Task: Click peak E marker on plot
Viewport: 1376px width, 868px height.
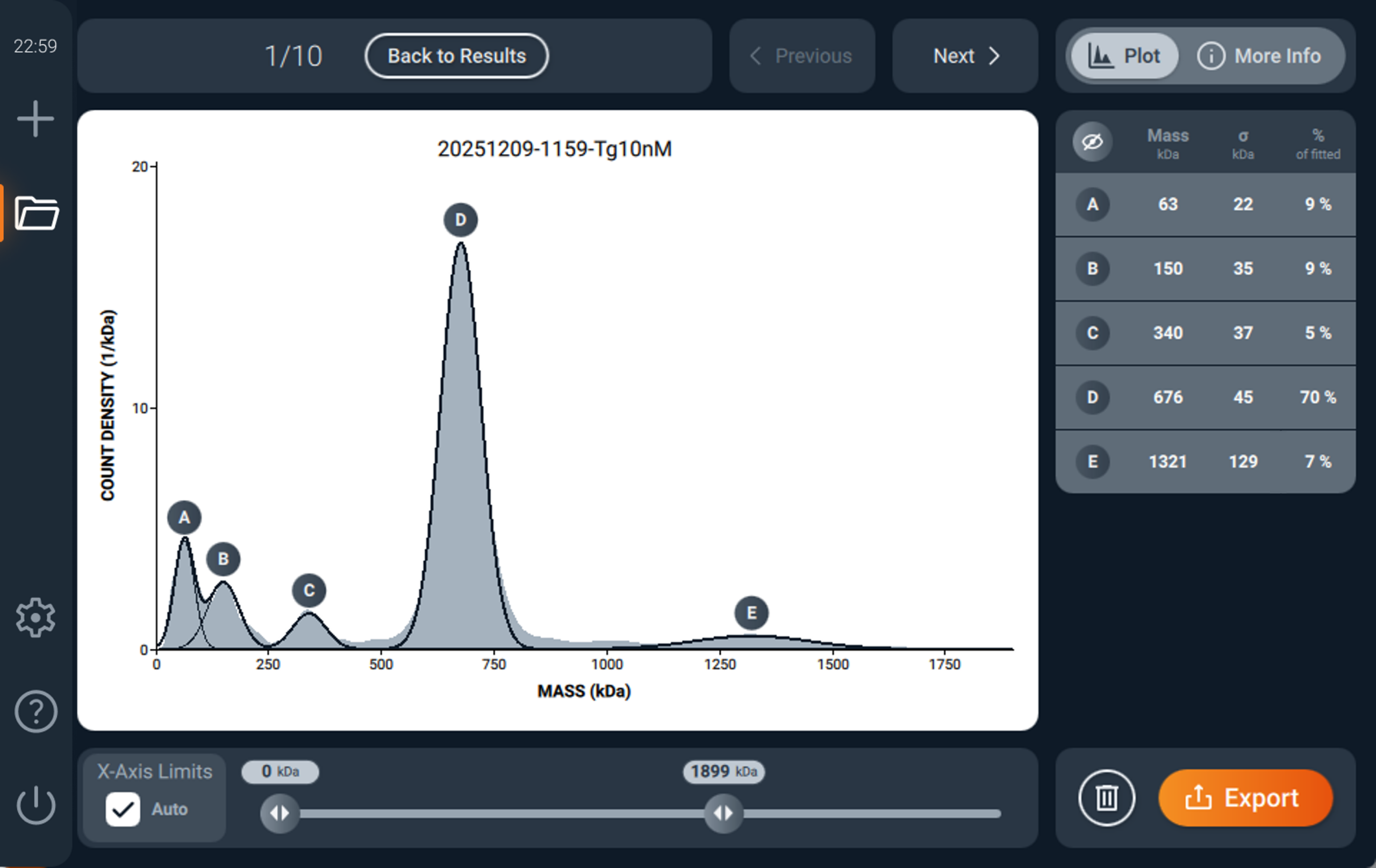Action: [x=751, y=613]
